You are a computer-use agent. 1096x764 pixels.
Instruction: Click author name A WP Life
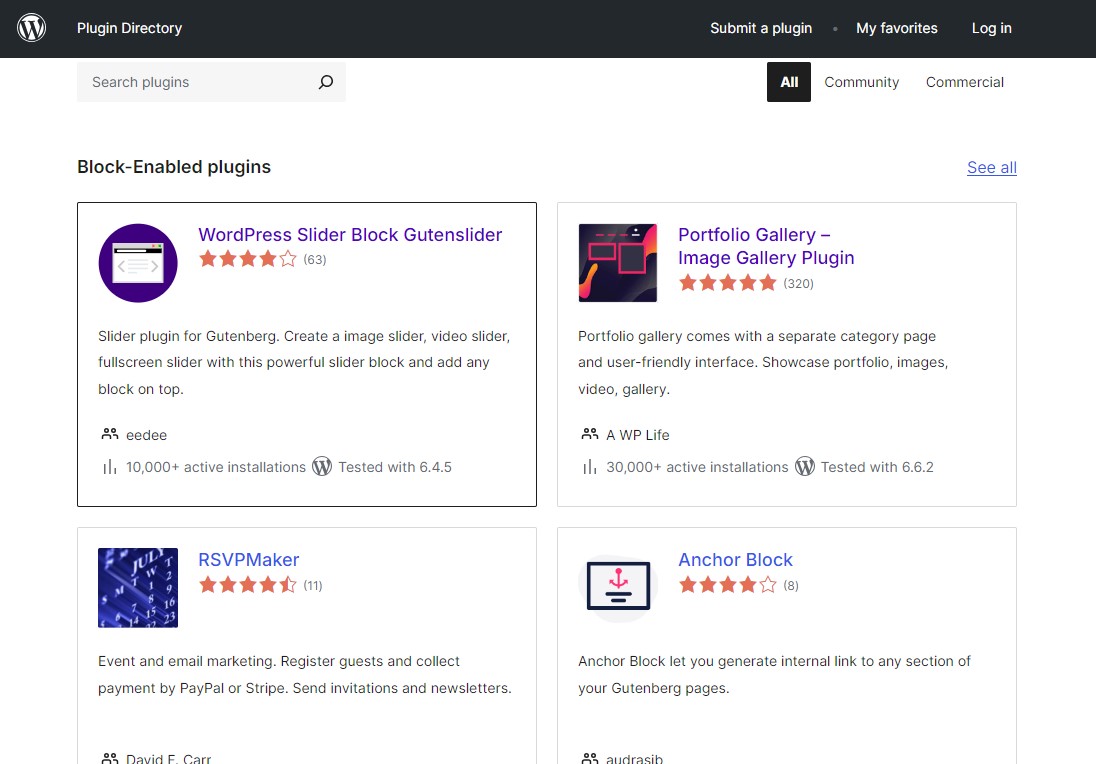pos(637,435)
